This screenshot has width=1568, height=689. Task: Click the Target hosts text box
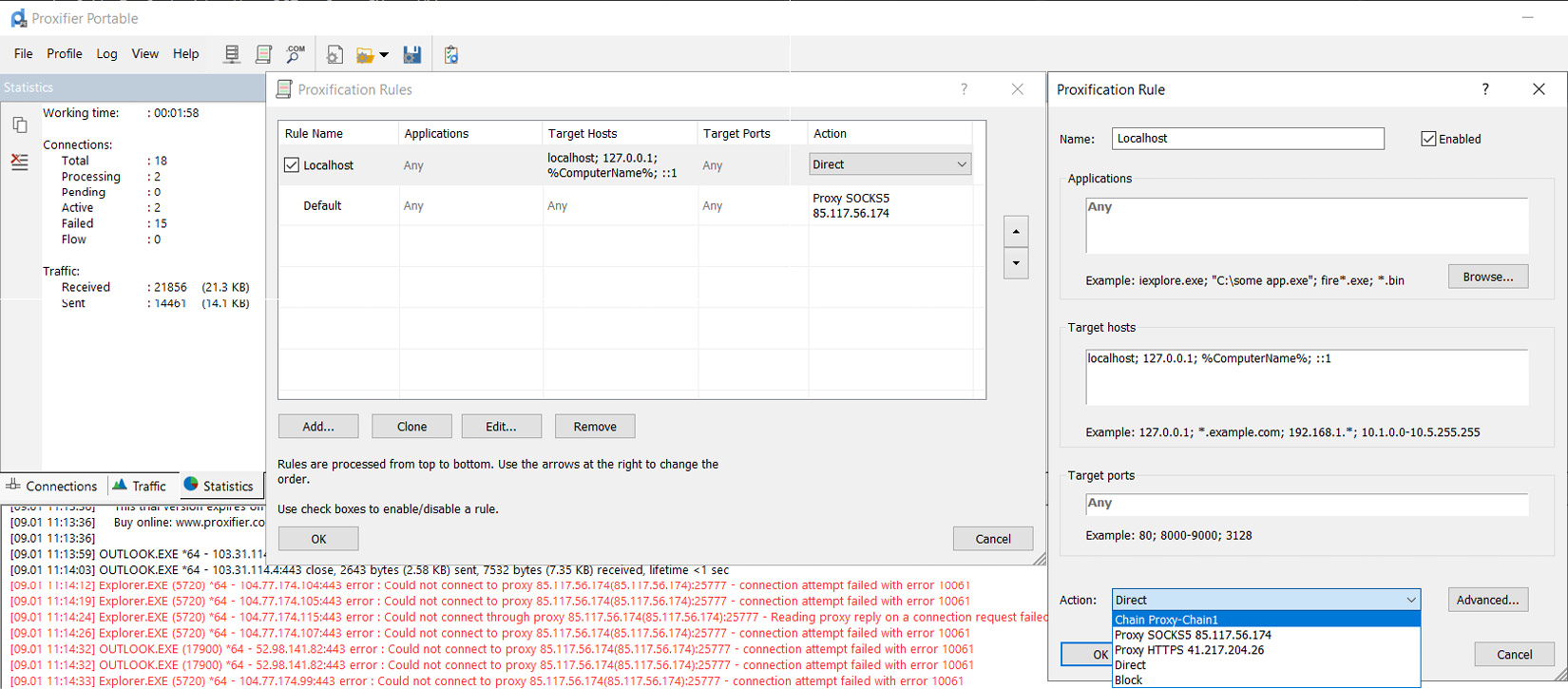(x=1307, y=377)
